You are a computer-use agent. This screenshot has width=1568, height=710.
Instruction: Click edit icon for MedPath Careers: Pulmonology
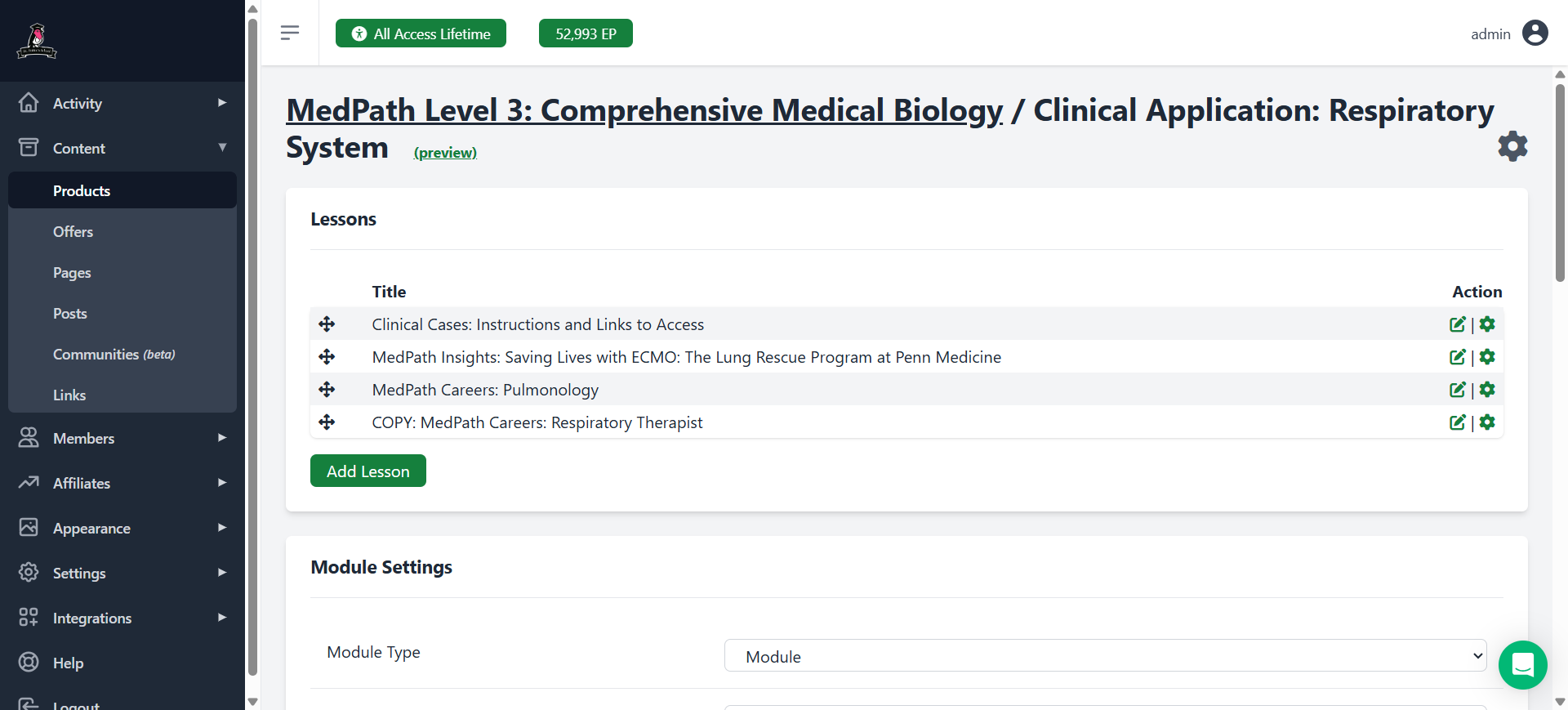click(1457, 390)
